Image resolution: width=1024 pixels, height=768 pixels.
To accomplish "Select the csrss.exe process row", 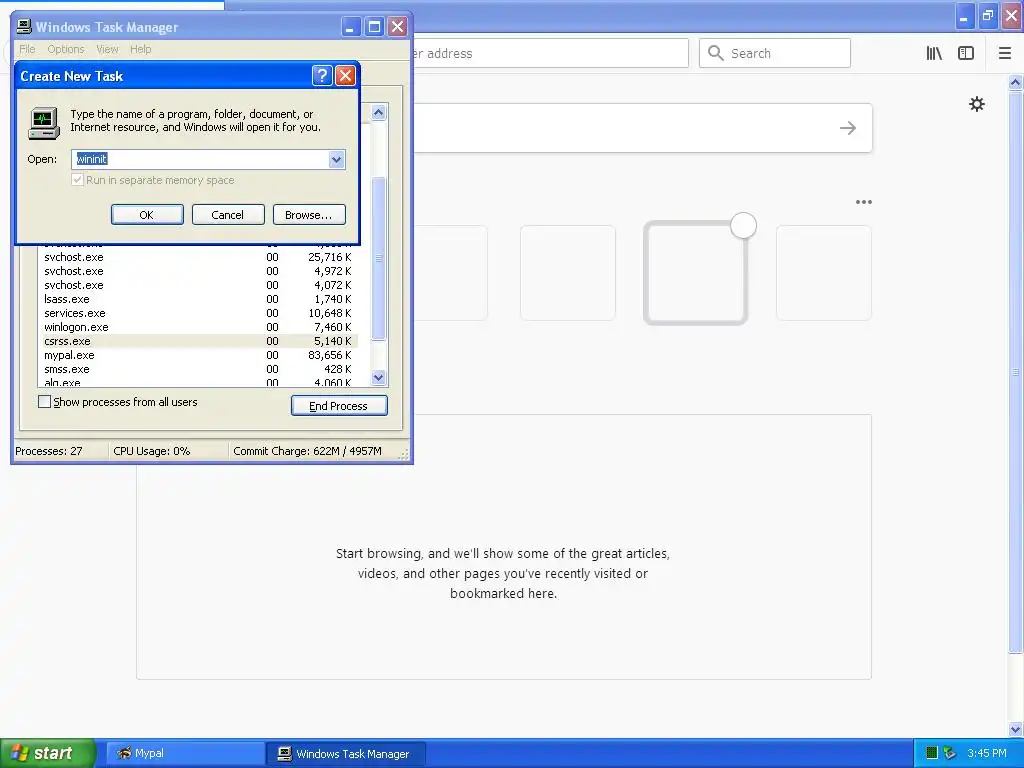I will [198, 341].
